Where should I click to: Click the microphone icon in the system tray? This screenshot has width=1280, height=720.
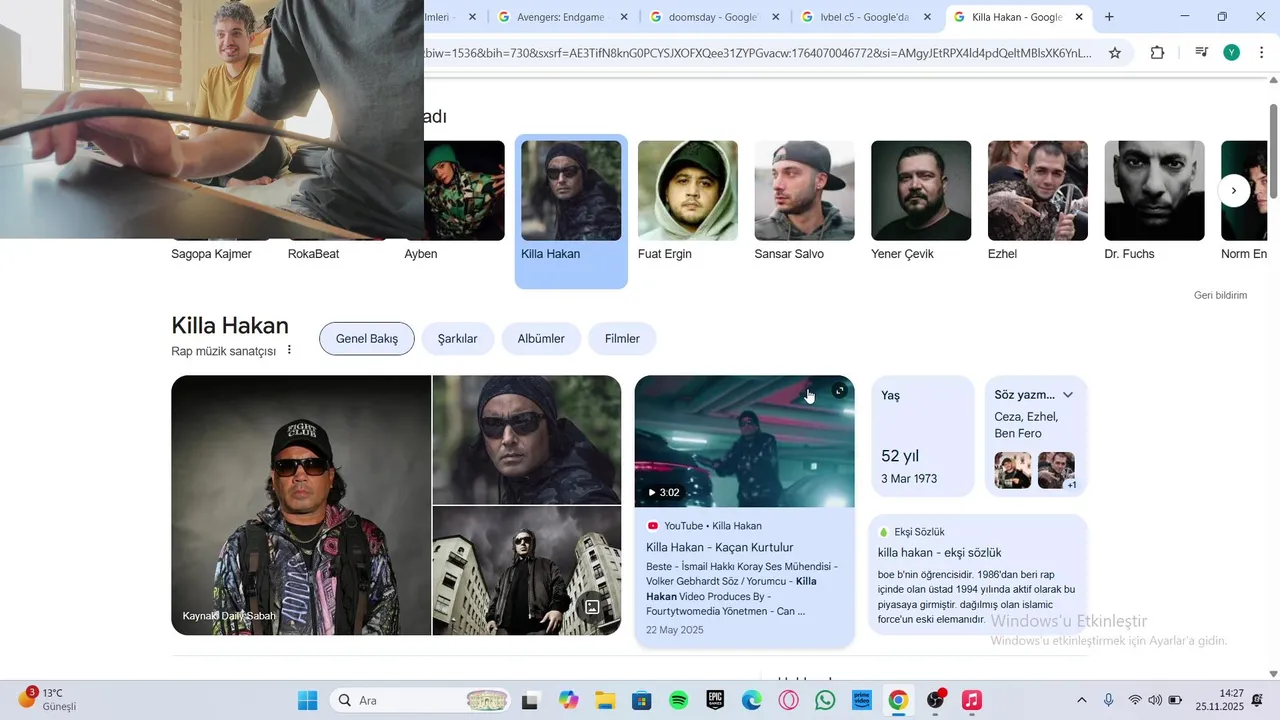click(x=1108, y=700)
